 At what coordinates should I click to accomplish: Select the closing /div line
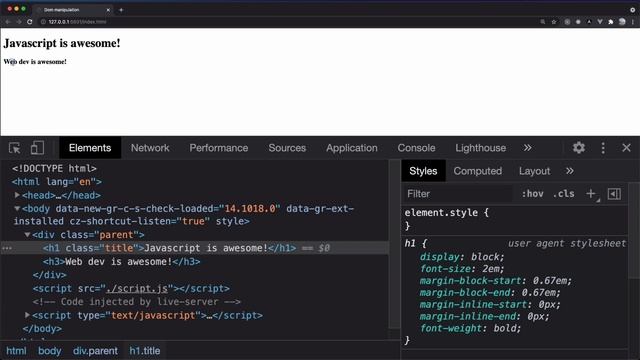(49, 275)
